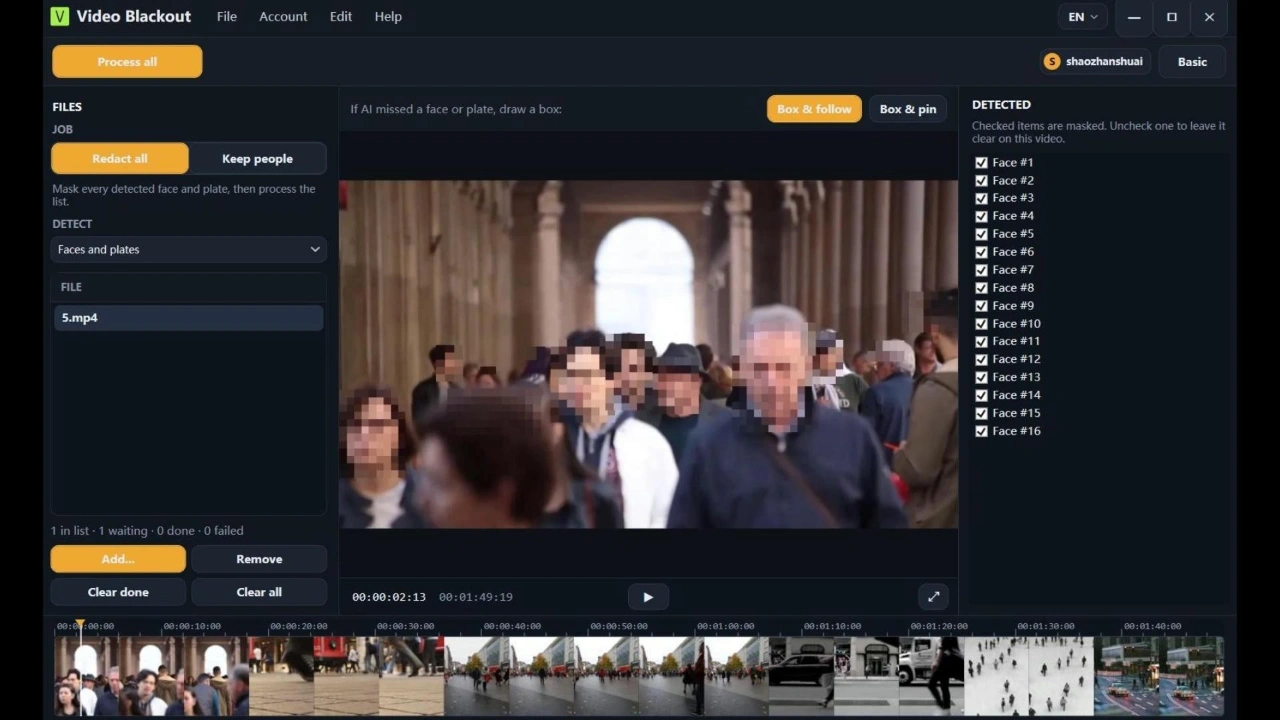Remove the selected file
The height and width of the screenshot is (720, 1280).
(259, 559)
